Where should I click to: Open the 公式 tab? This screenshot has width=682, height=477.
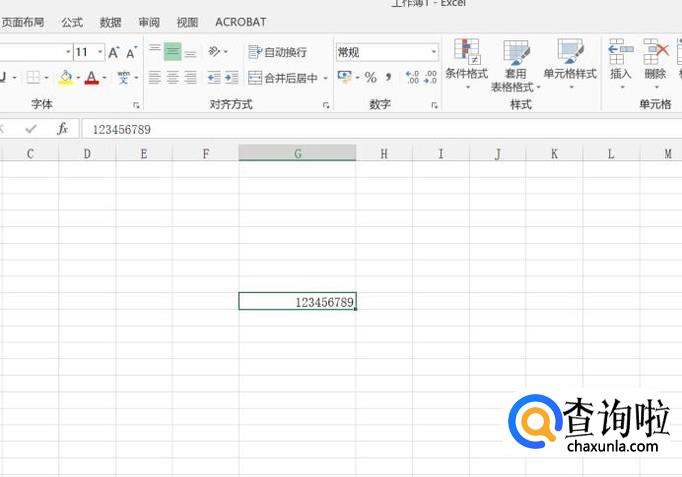coord(72,22)
